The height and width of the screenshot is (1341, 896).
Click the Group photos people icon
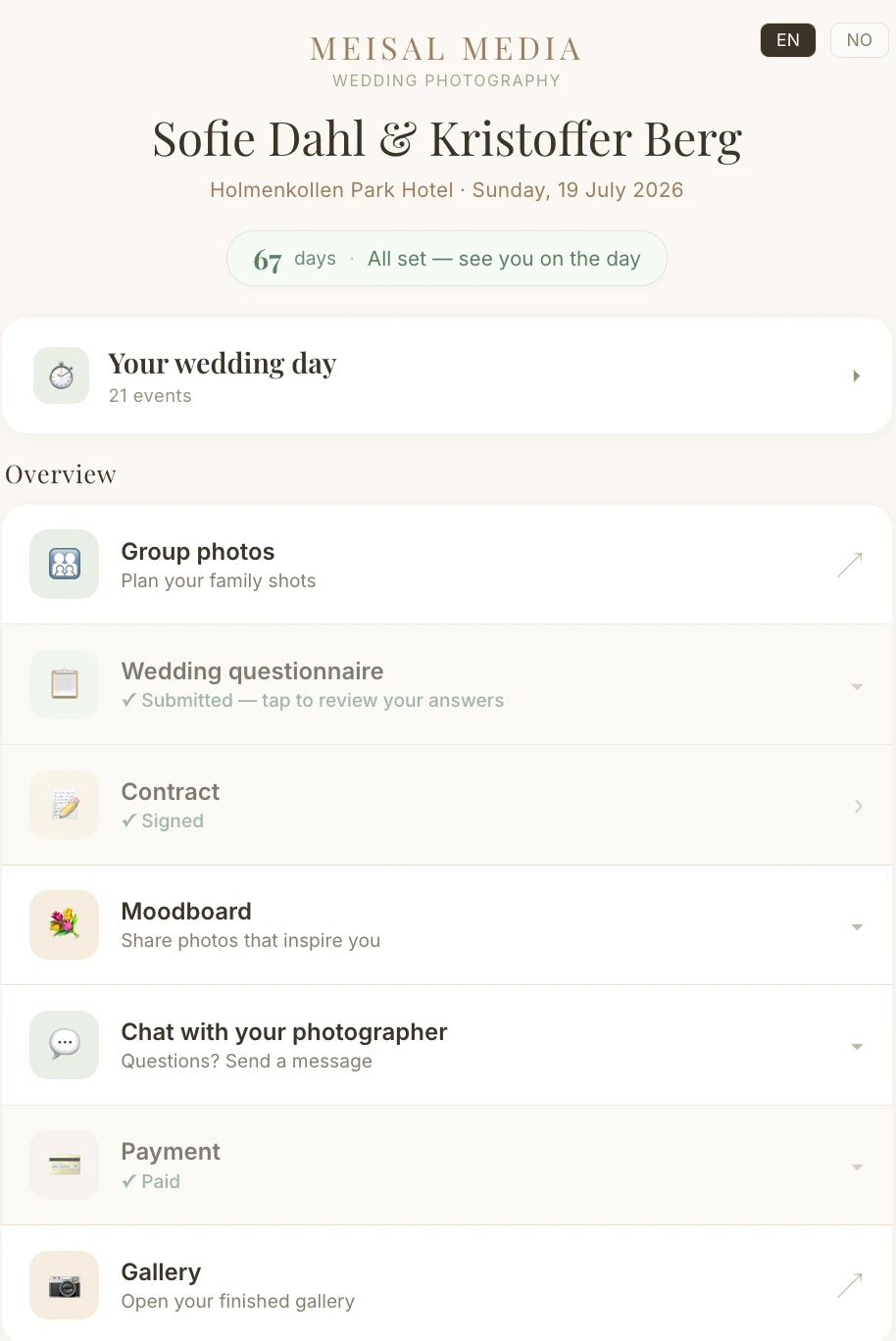pyautogui.click(x=65, y=564)
